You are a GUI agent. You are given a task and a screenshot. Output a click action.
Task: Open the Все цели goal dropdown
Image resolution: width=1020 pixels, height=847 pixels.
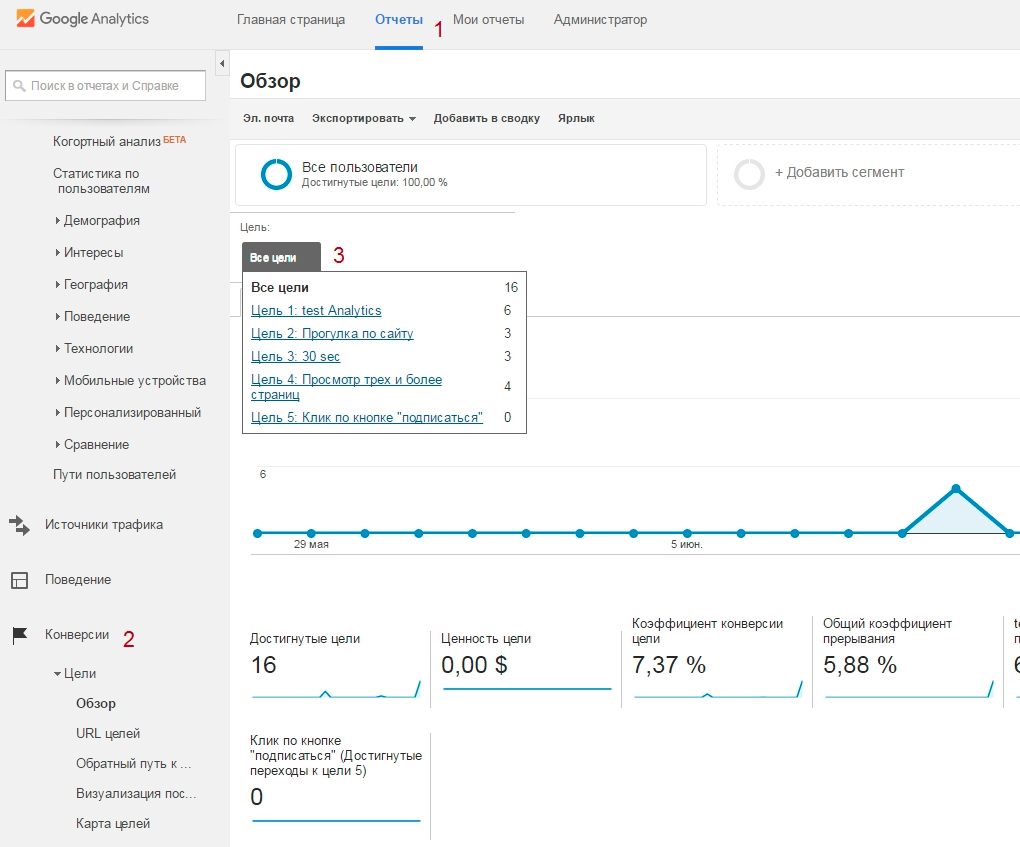pyautogui.click(x=281, y=257)
